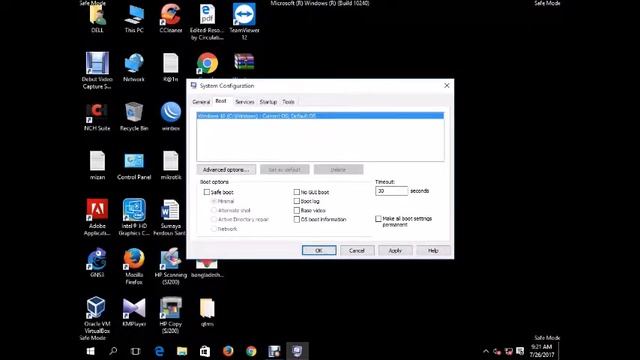Open Task View from the taskbar
The height and width of the screenshot is (360, 640).
pyautogui.click(x=136, y=351)
